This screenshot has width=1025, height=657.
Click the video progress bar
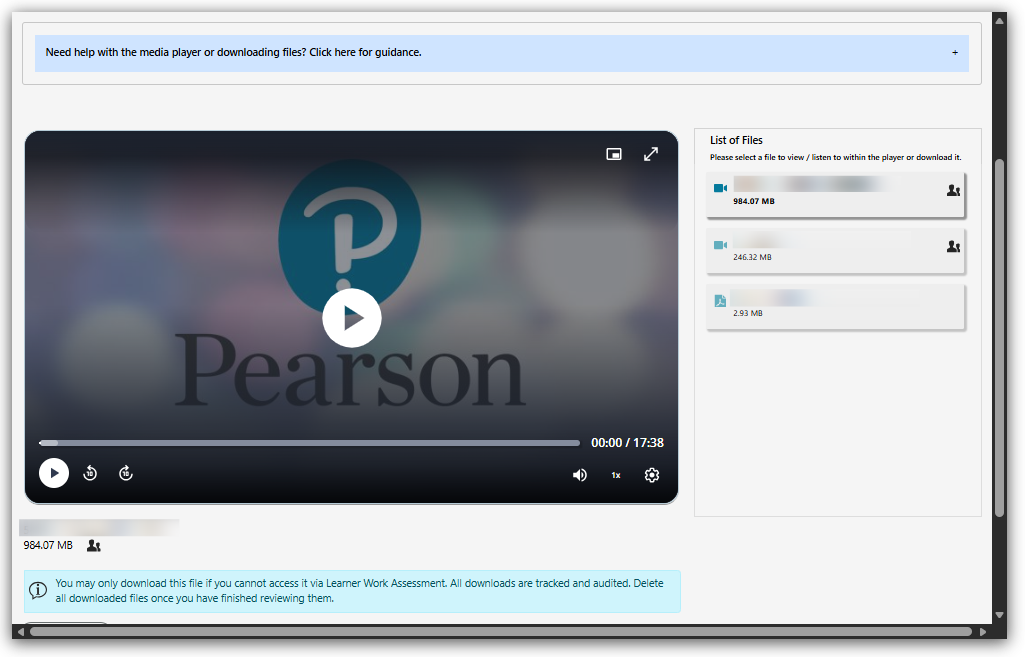309,443
